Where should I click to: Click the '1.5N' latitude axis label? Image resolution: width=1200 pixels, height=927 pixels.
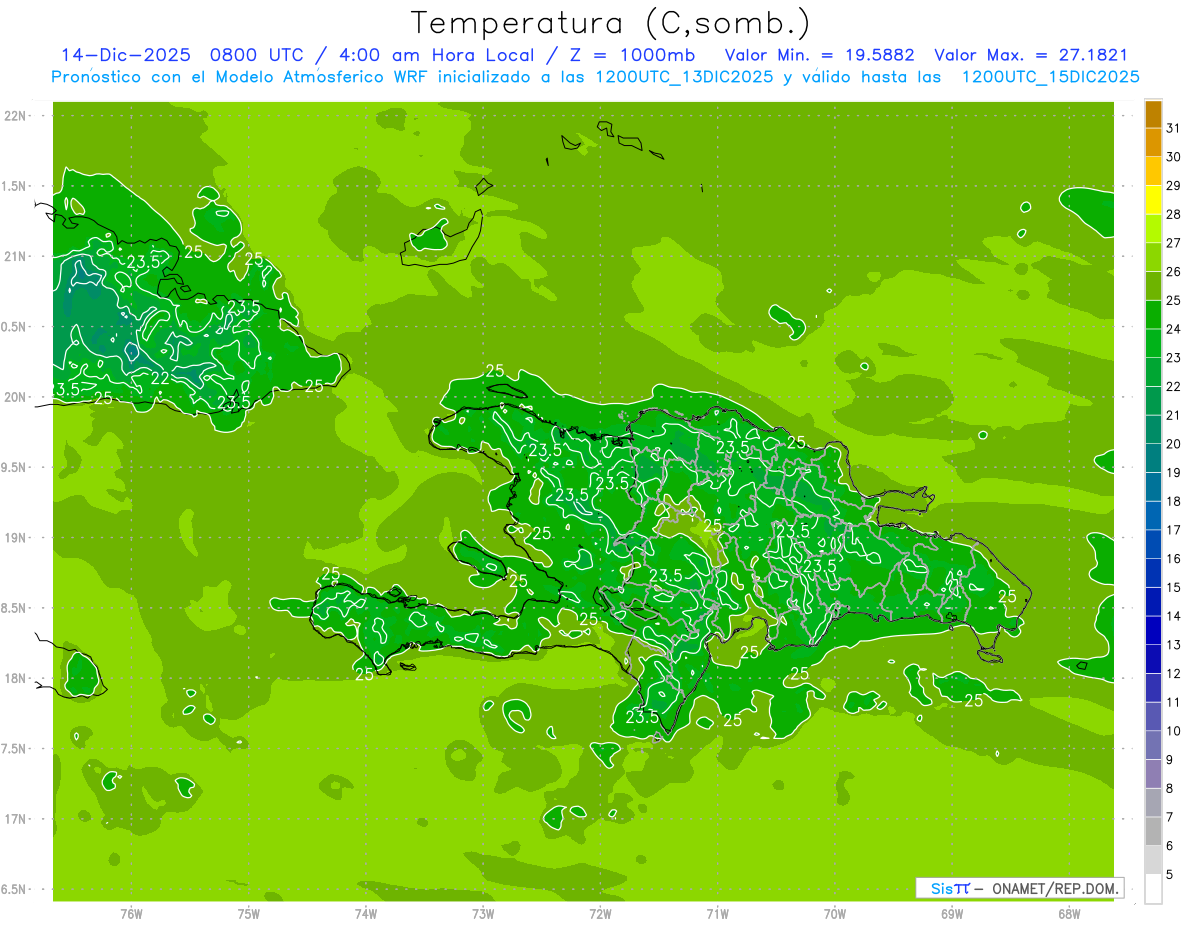point(15,186)
